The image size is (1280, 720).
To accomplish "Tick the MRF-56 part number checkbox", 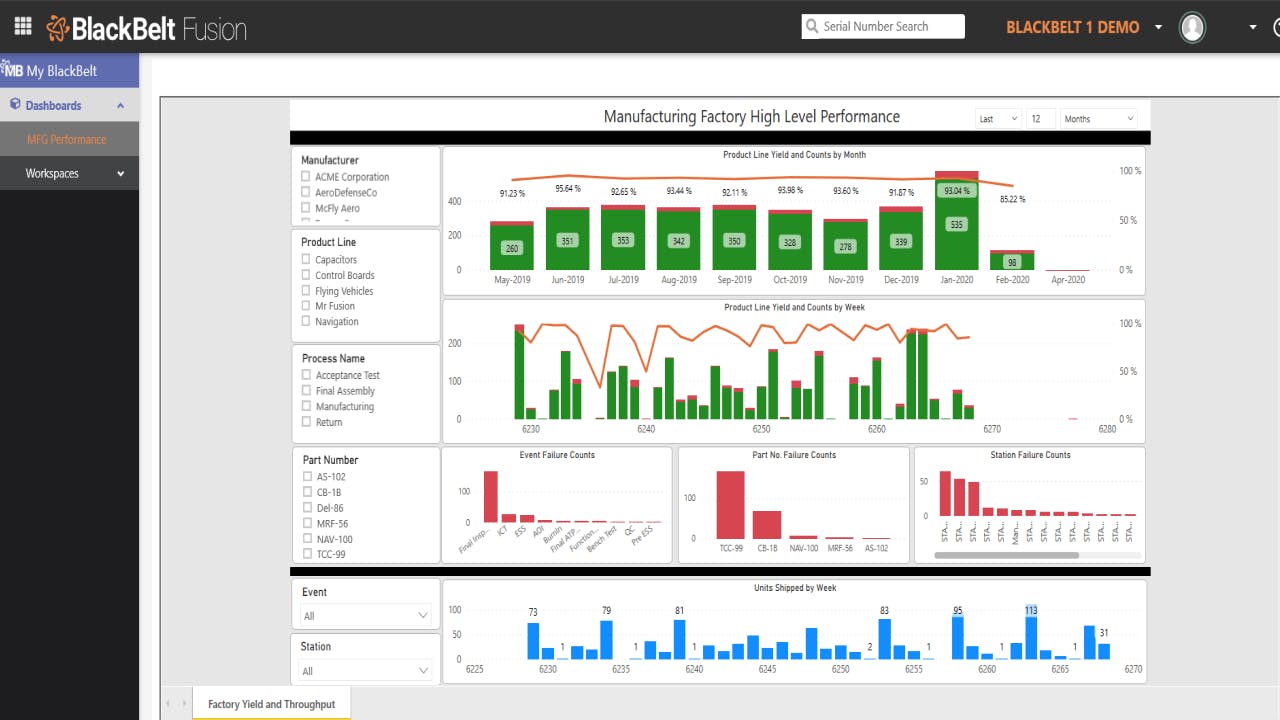I will click(x=308, y=523).
